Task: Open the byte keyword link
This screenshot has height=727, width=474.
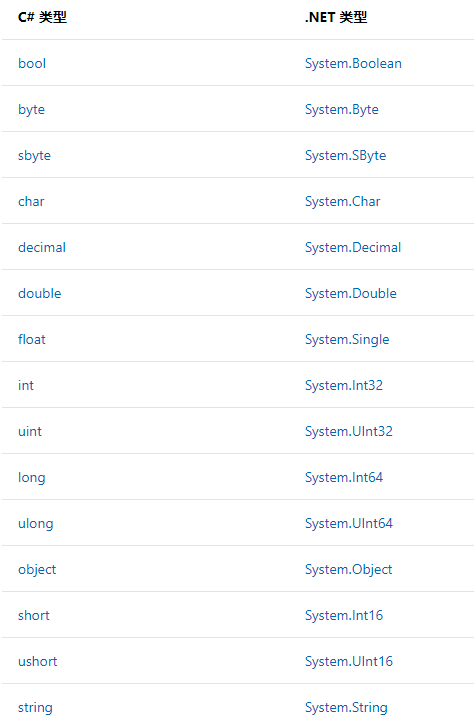Action: [32, 110]
